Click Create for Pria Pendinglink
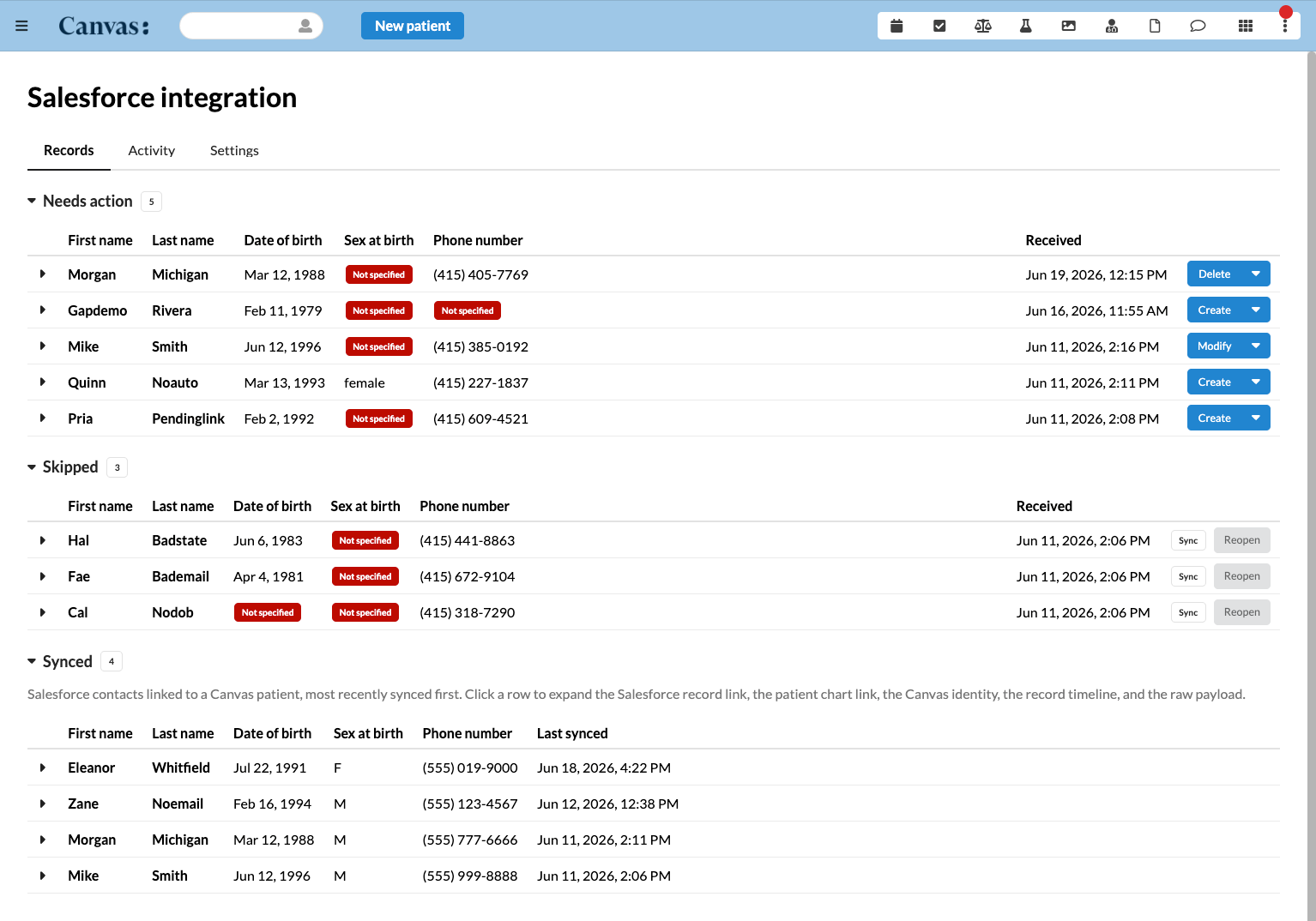The width and height of the screenshot is (1316, 921). tap(1214, 418)
